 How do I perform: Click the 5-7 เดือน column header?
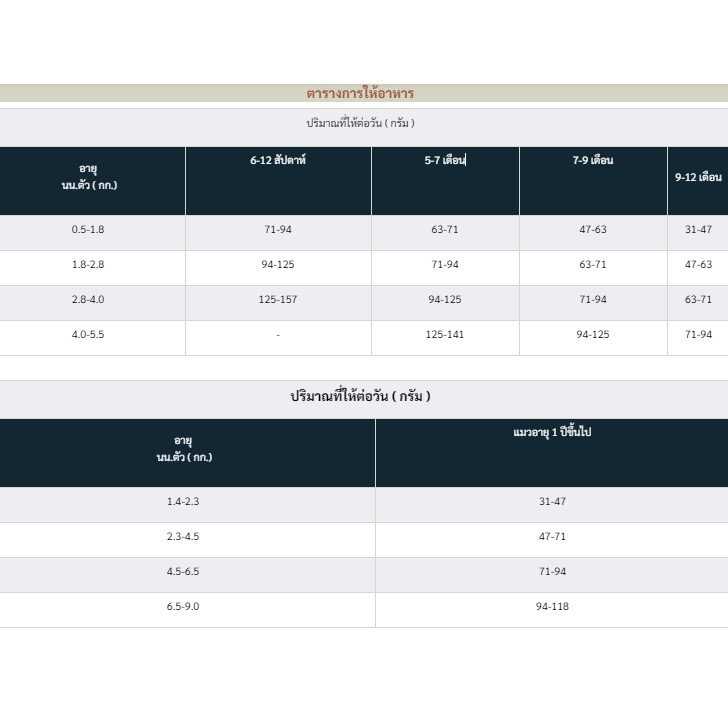(x=445, y=181)
